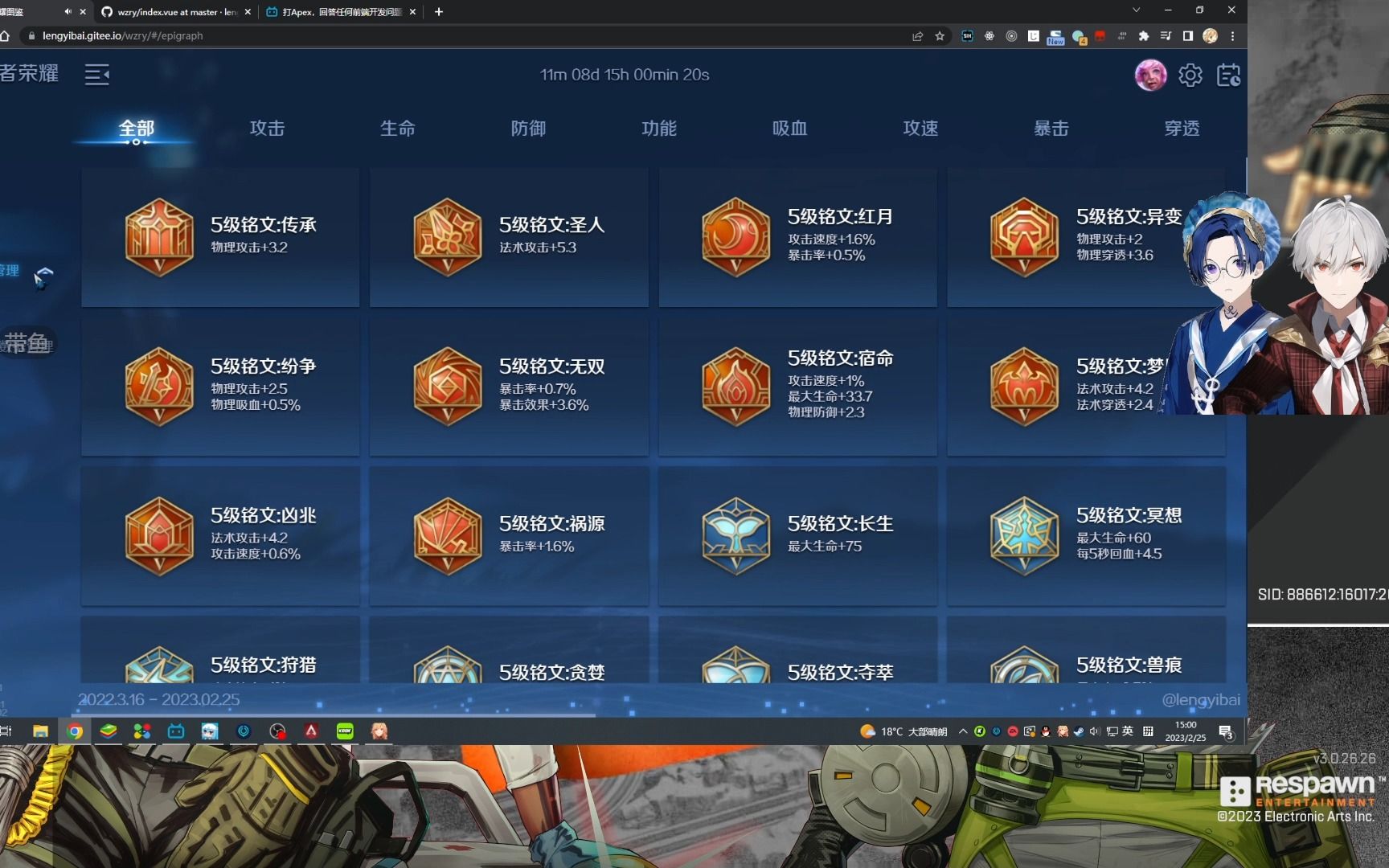Click the 宿命 flame rune emblem
The height and width of the screenshot is (868, 1389).
735,387
